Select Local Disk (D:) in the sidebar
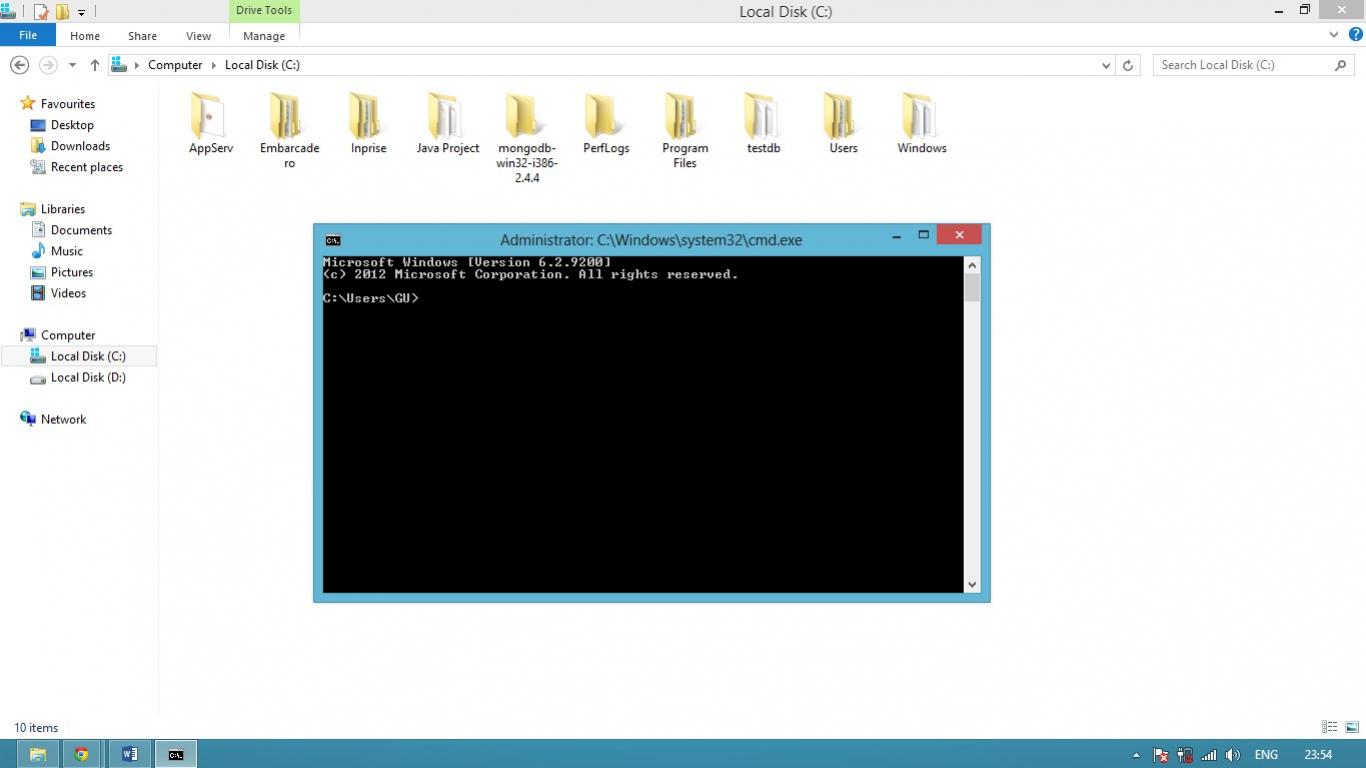Viewport: 1366px width, 768px height. point(88,378)
